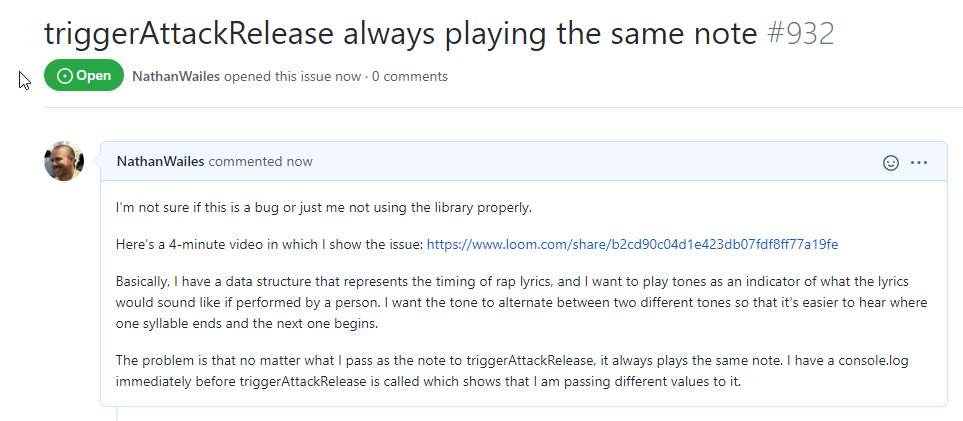Click the issue number #932
Viewport: 963px width, 421px height.
800,33
